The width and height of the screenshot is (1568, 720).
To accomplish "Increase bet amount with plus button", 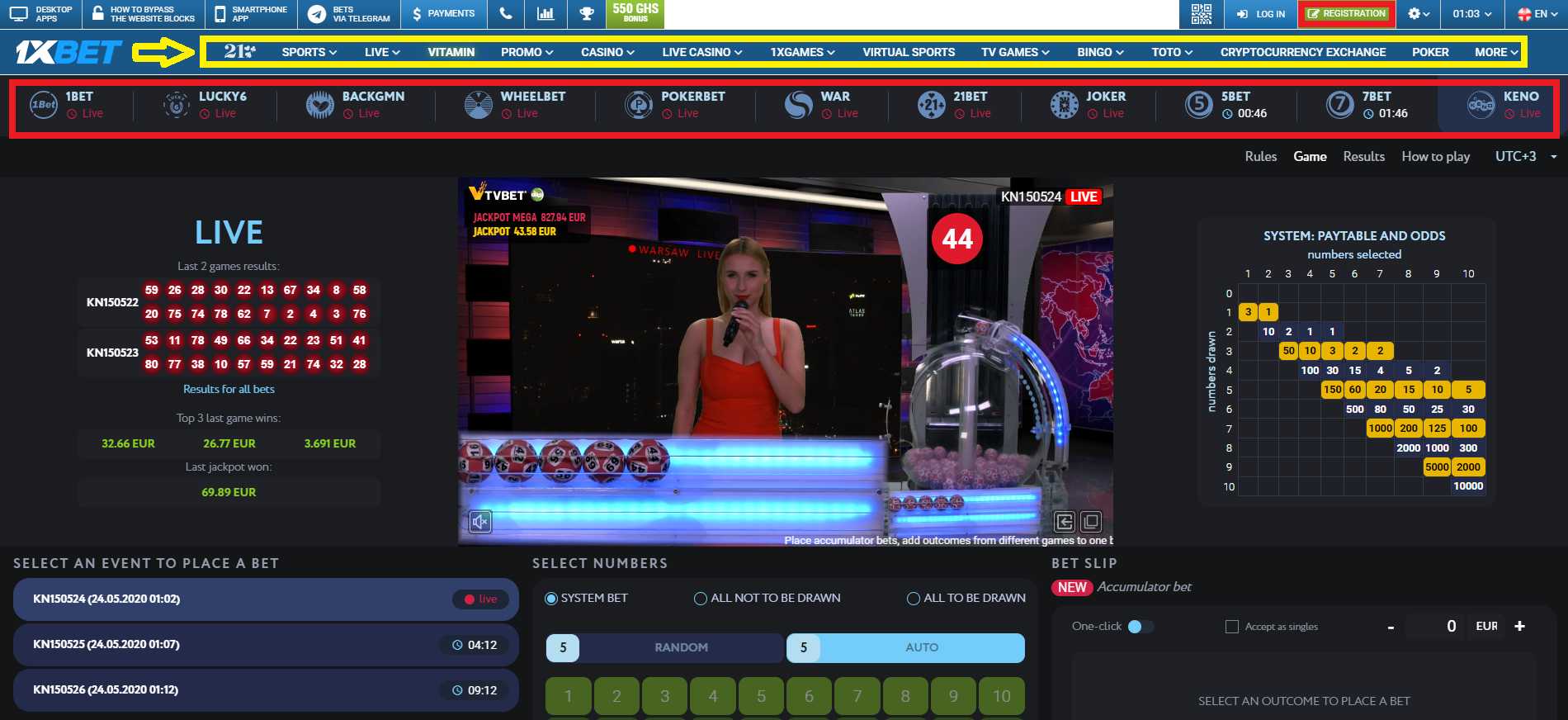I will point(1519,627).
